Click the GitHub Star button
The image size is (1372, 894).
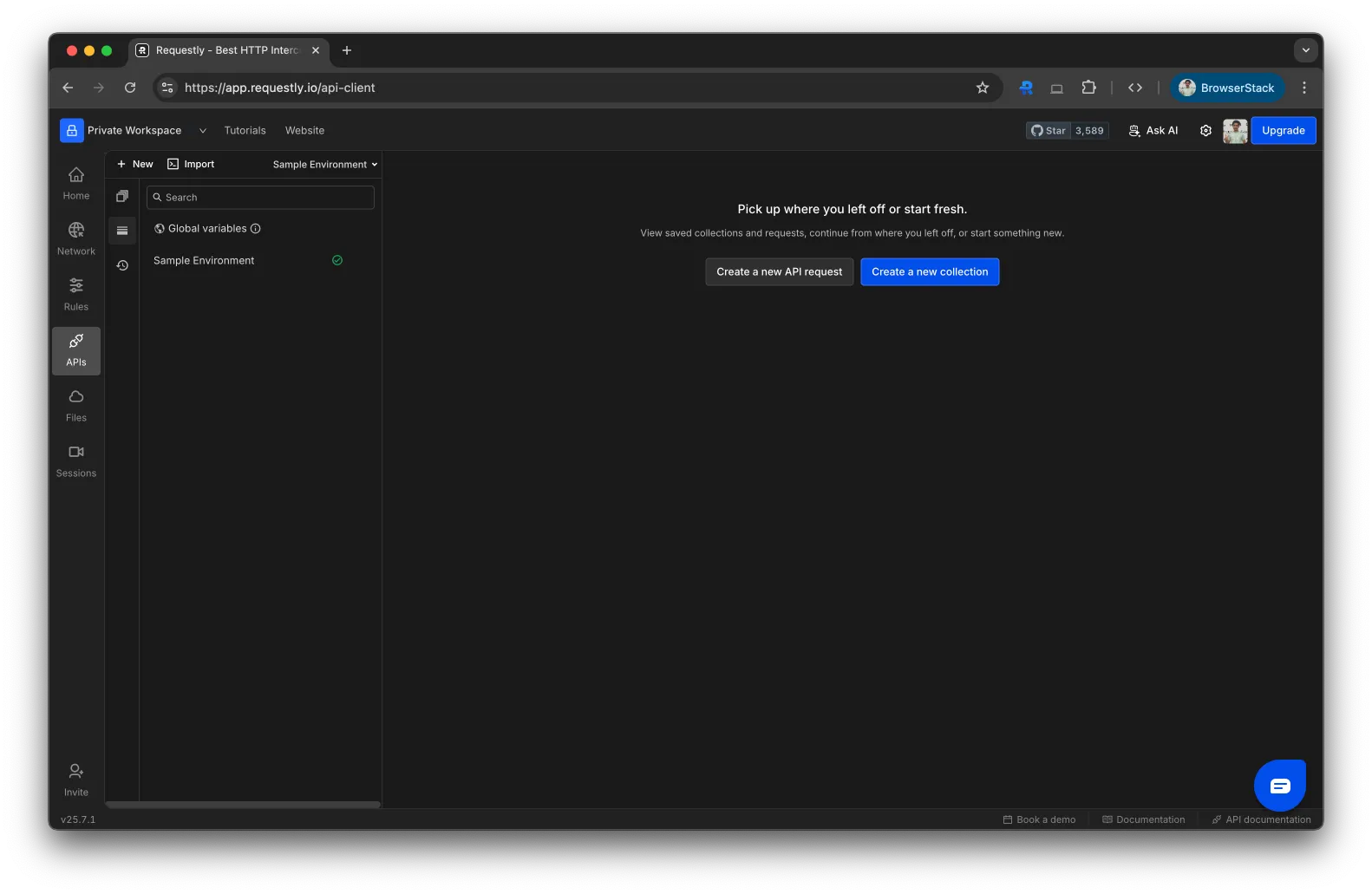point(1049,131)
